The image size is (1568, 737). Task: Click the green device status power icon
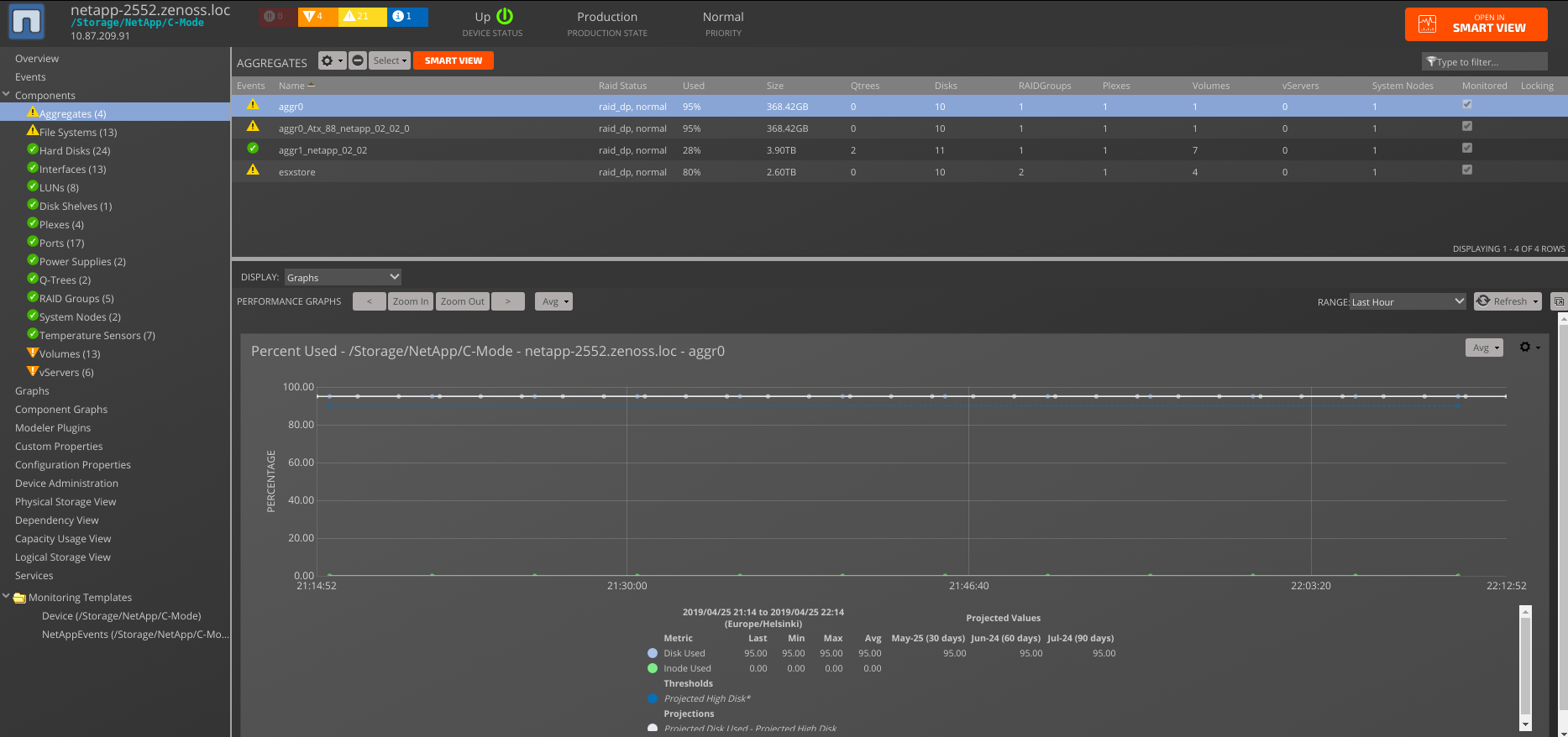coord(505,16)
